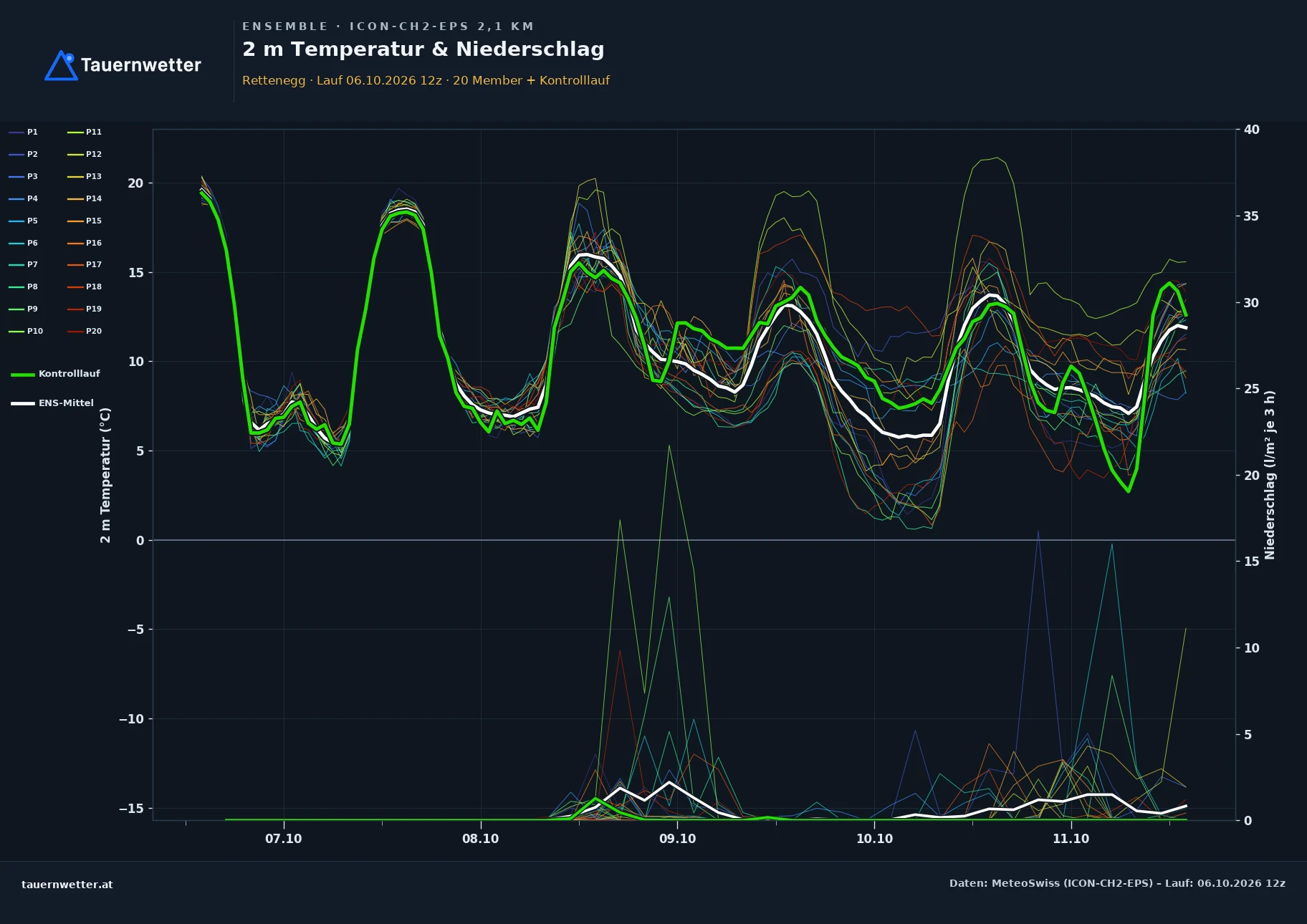Click the P15 legend label
Image resolution: width=1307 pixels, height=924 pixels.
click(85, 221)
